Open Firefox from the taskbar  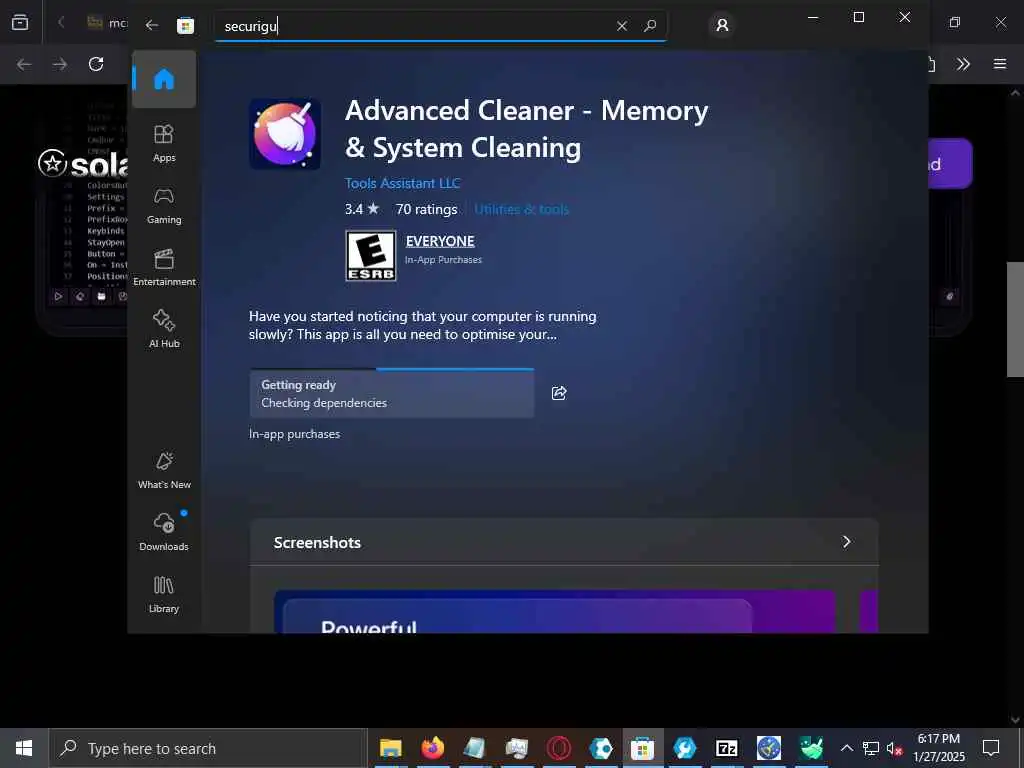coord(432,748)
